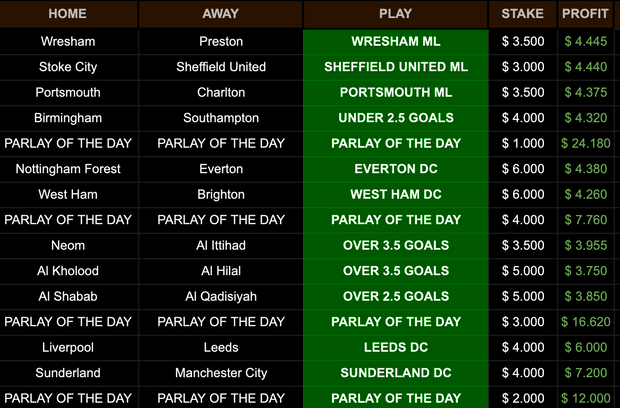Viewport: 620px width, 408px height.
Task: Select the OVER 2.5 GOALS play cell
Action: 395,296
